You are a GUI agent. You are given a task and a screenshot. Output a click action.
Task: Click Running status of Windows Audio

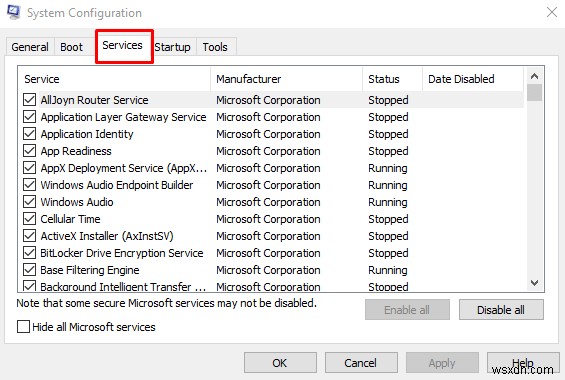tap(388, 202)
